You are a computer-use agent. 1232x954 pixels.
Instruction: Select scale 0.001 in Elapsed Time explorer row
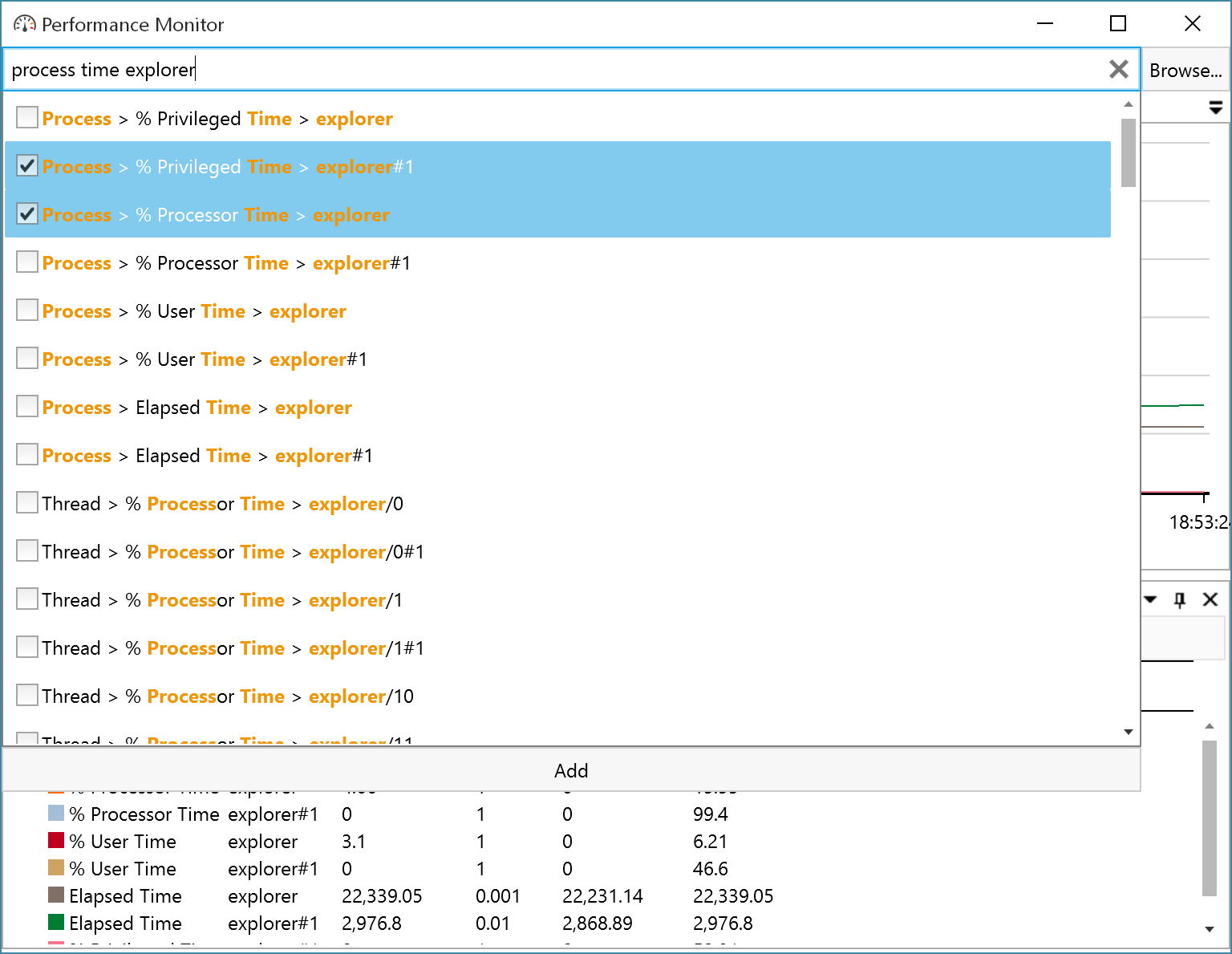pyautogui.click(x=498, y=896)
